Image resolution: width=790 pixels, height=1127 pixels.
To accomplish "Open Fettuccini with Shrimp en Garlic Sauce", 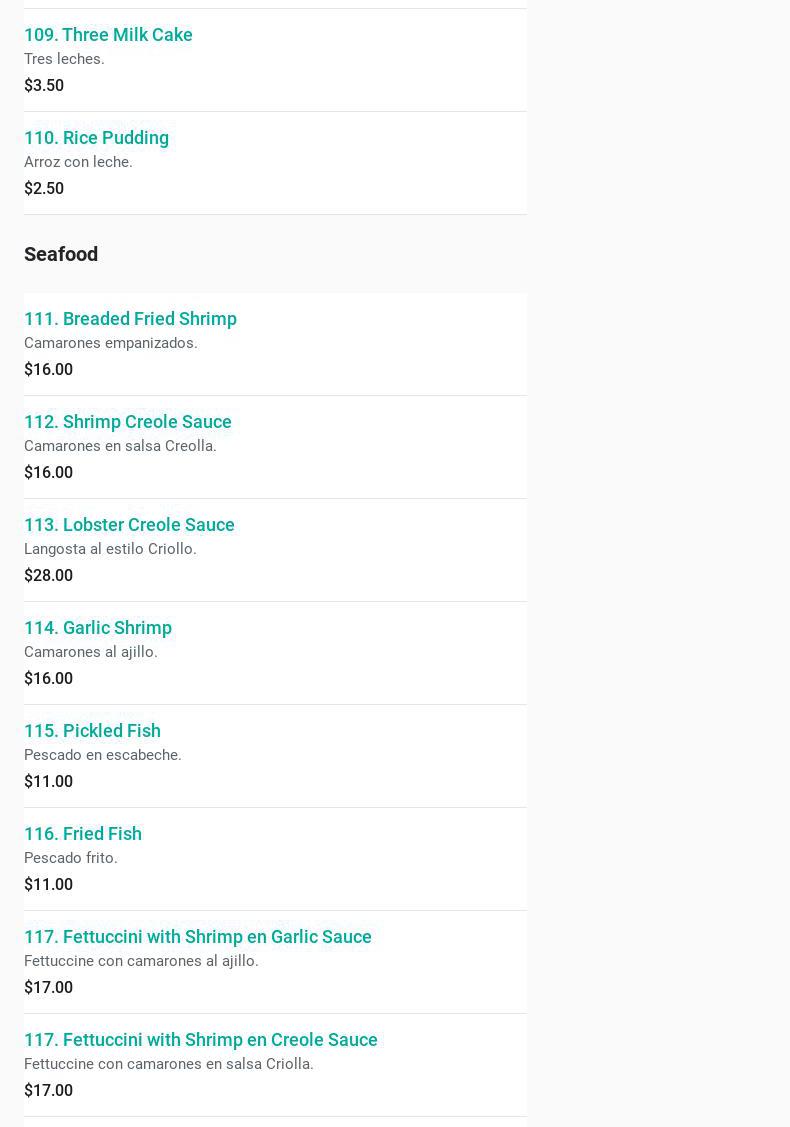I will [x=198, y=937].
